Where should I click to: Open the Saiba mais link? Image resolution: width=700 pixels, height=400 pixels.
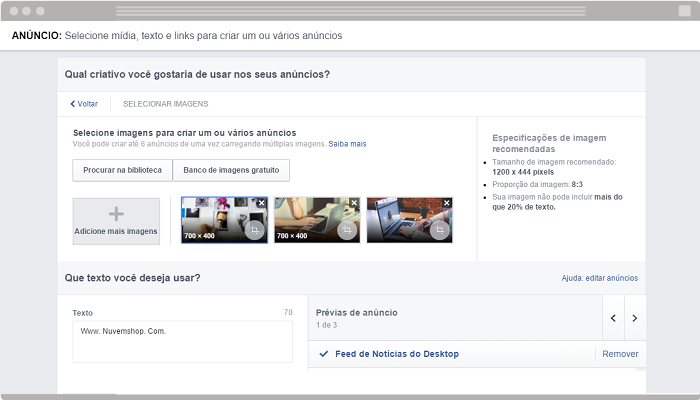pos(347,144)
